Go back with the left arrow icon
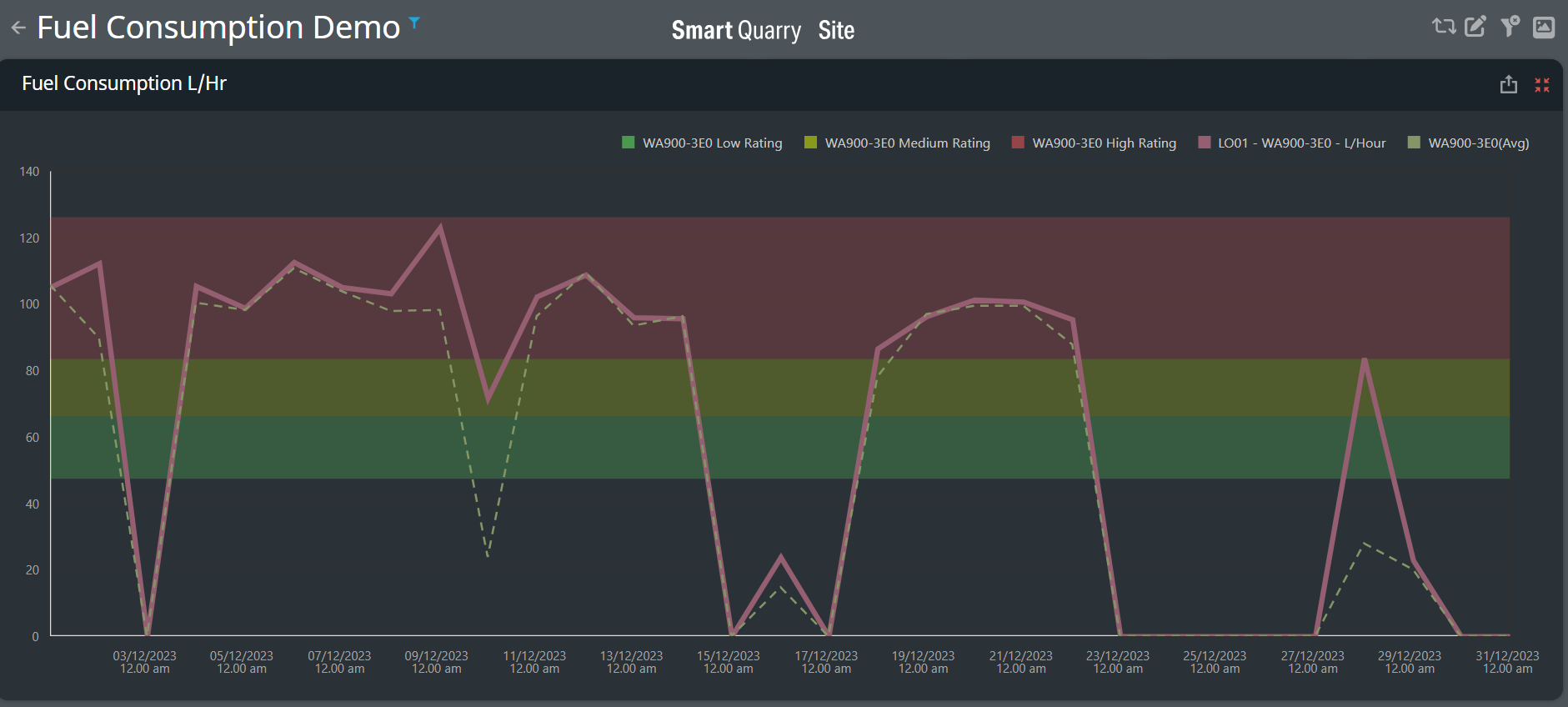Image resolution: width=1568 pixels, height=707 pixels. coord(18,28)
